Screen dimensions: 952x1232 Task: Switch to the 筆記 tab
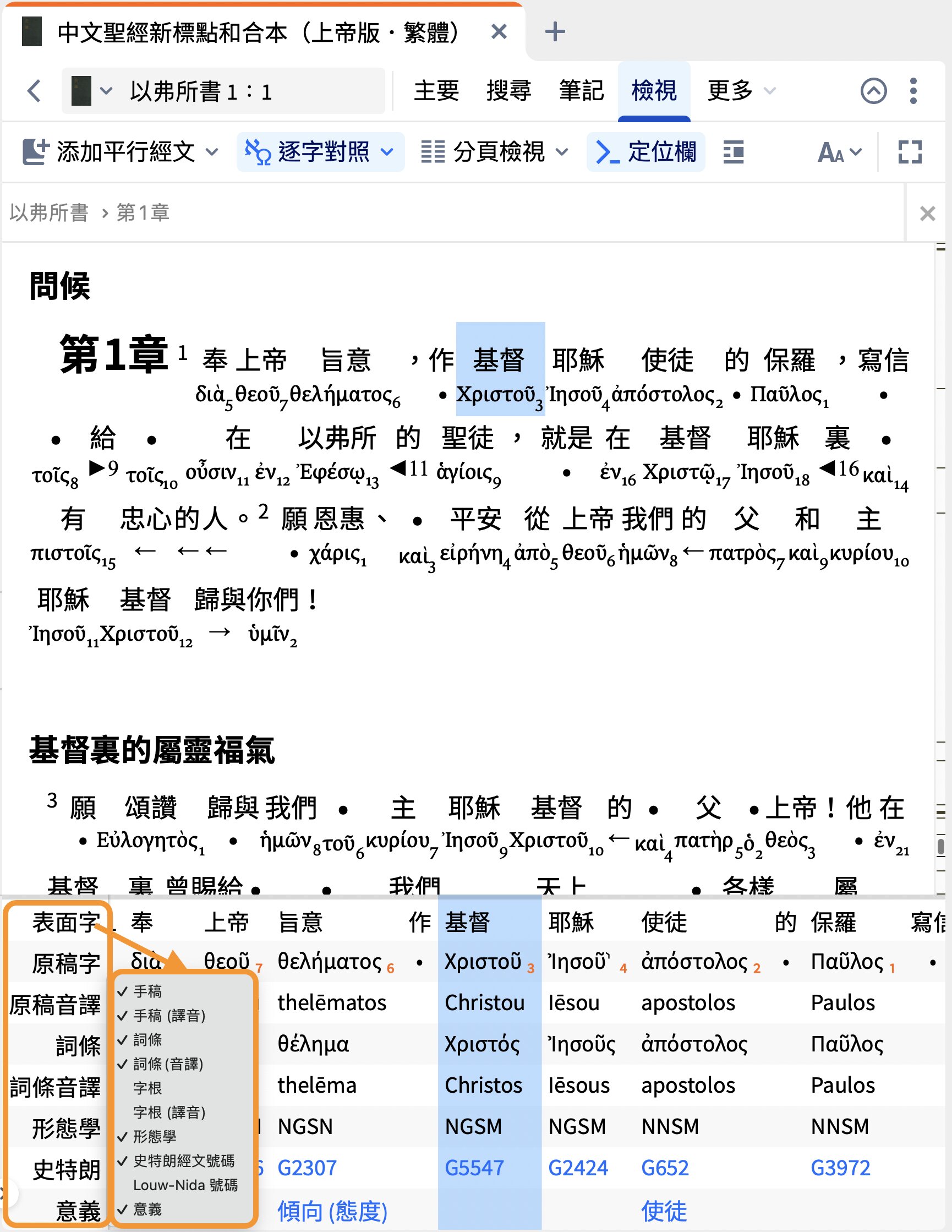point(581,90)
